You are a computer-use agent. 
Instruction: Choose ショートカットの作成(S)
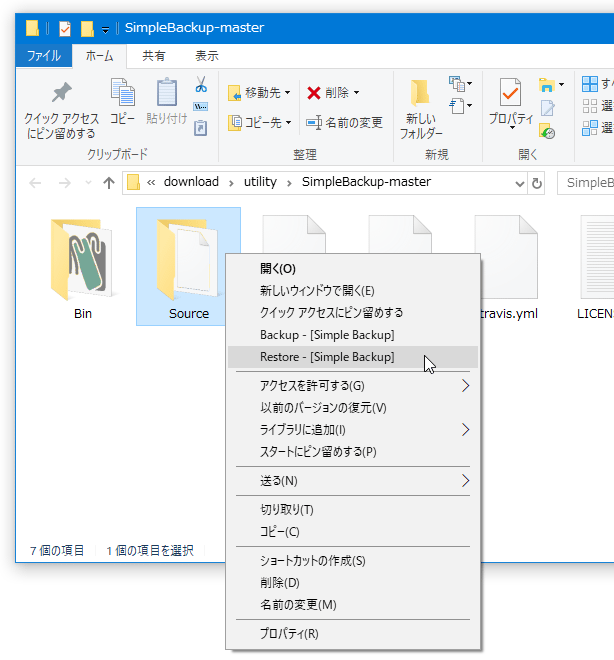pyautogui.click(x=353, y=561)
